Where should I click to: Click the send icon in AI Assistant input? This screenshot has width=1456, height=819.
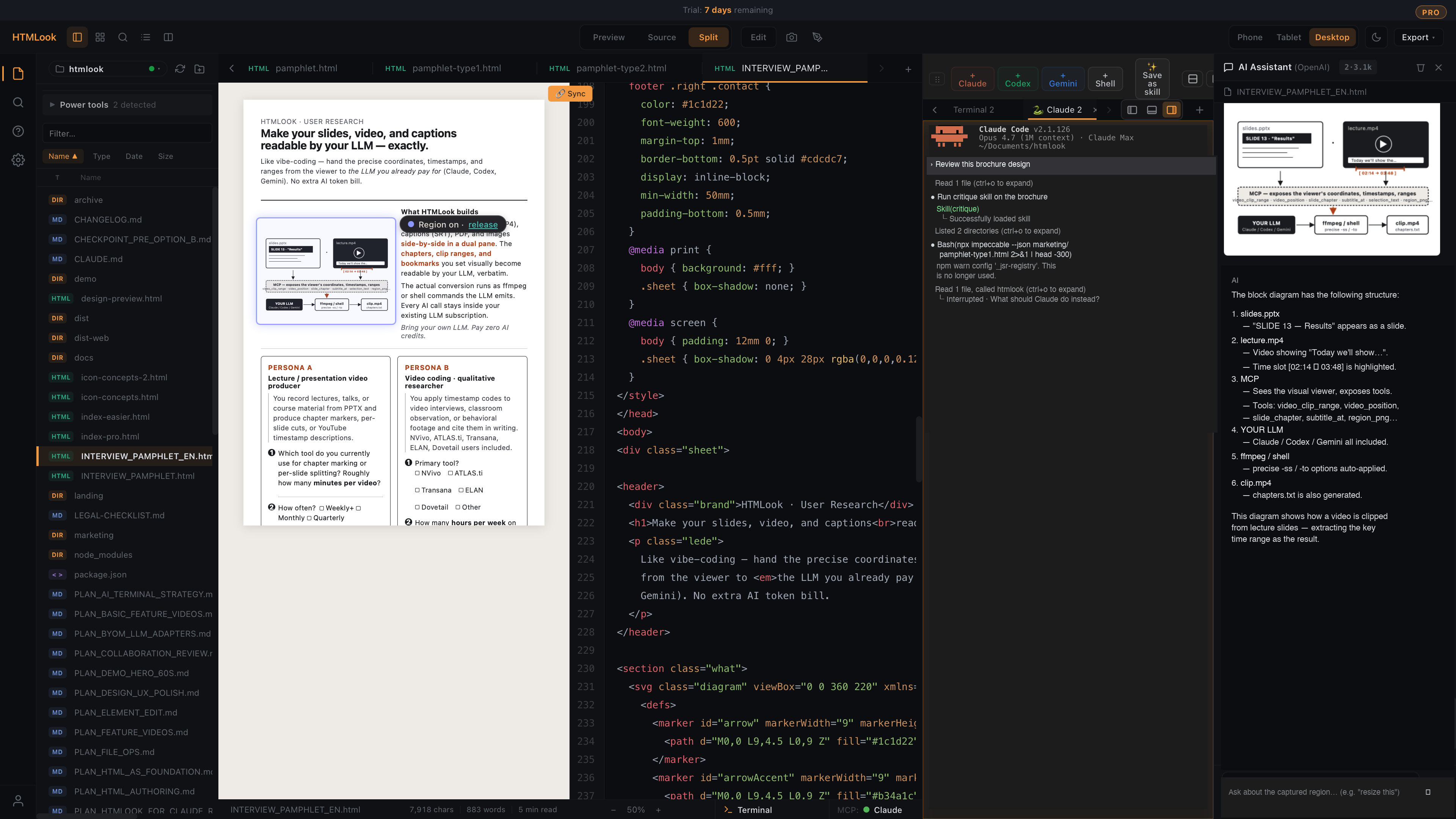click(1428, 792)
